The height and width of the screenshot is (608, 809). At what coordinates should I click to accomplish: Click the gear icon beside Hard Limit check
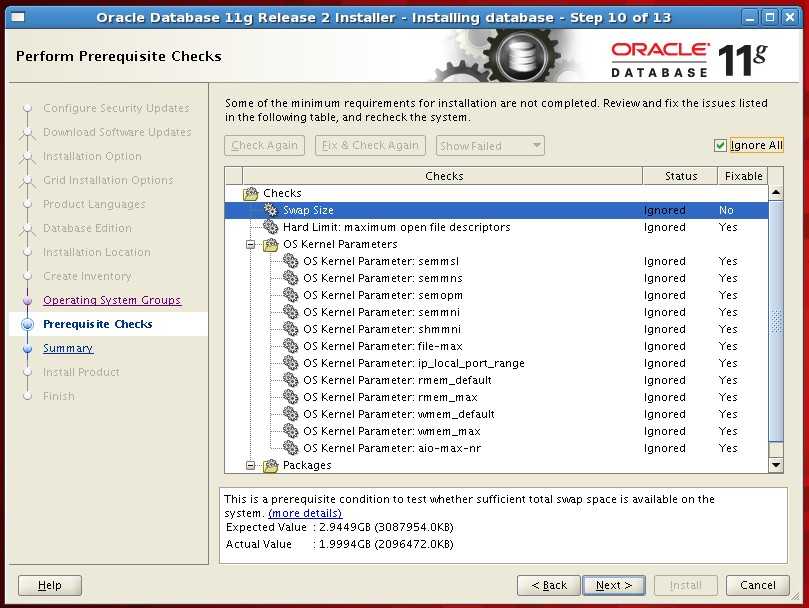click(270, 227)
